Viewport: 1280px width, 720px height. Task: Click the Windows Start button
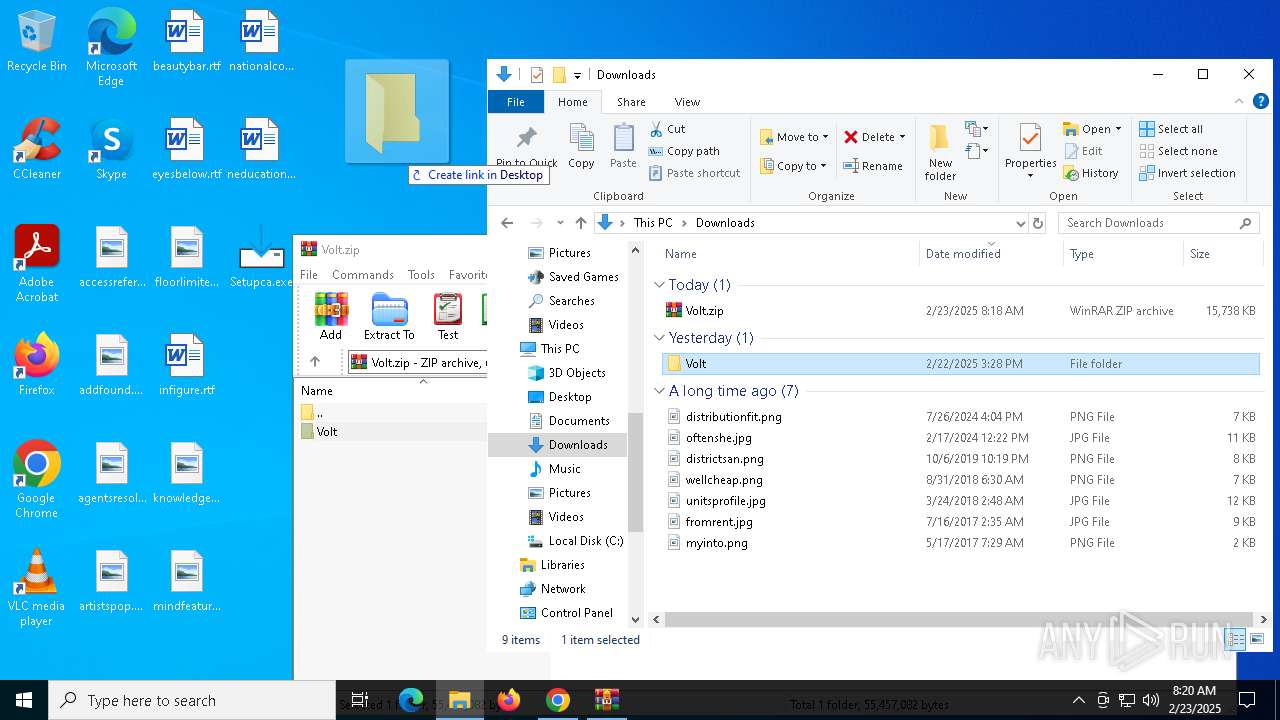[24, 700]
